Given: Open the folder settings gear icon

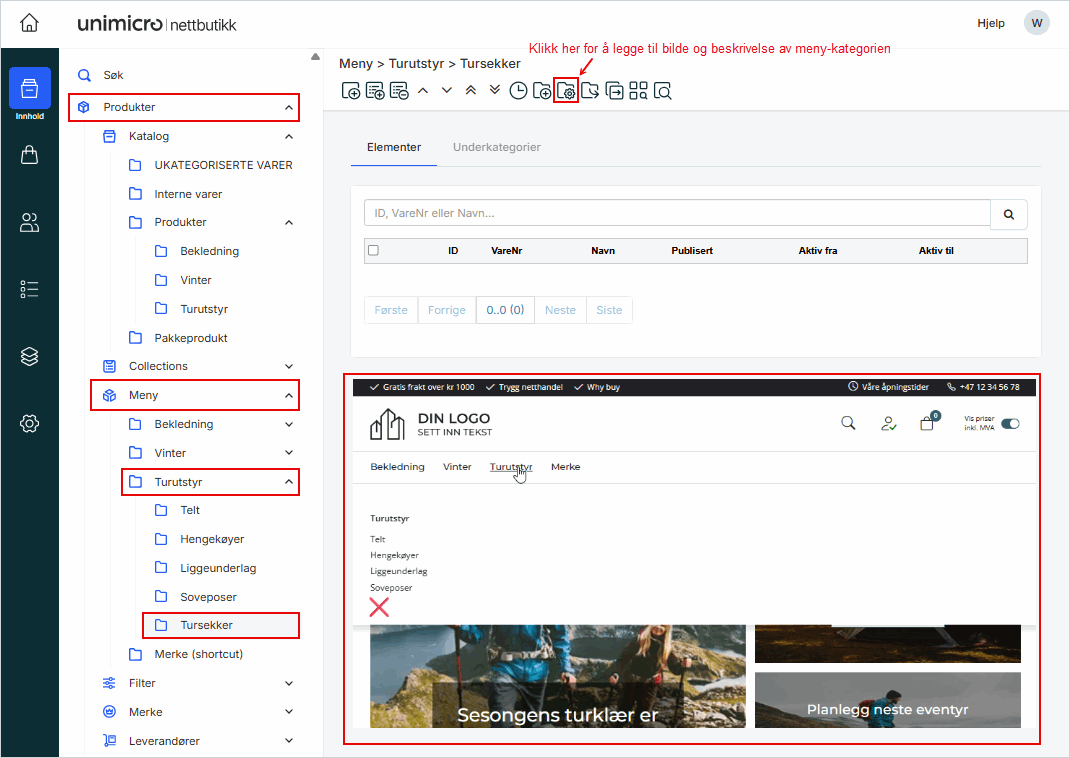Looking at the screenshot, I should coord(566,91).
